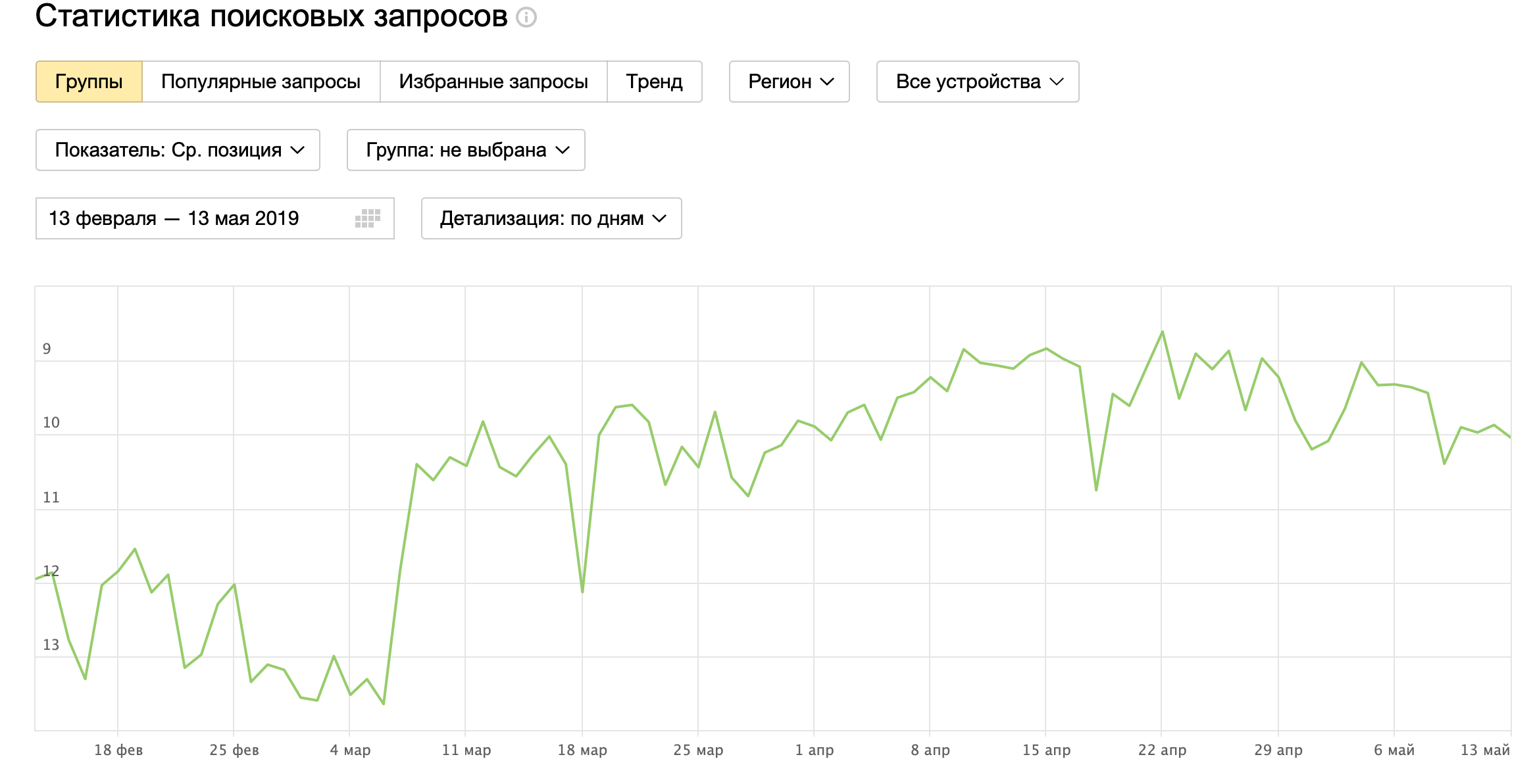This screenshot has width=1533, height=784.
Task: Click the chart dip at 18 мар
Action: tap(583, 591)
